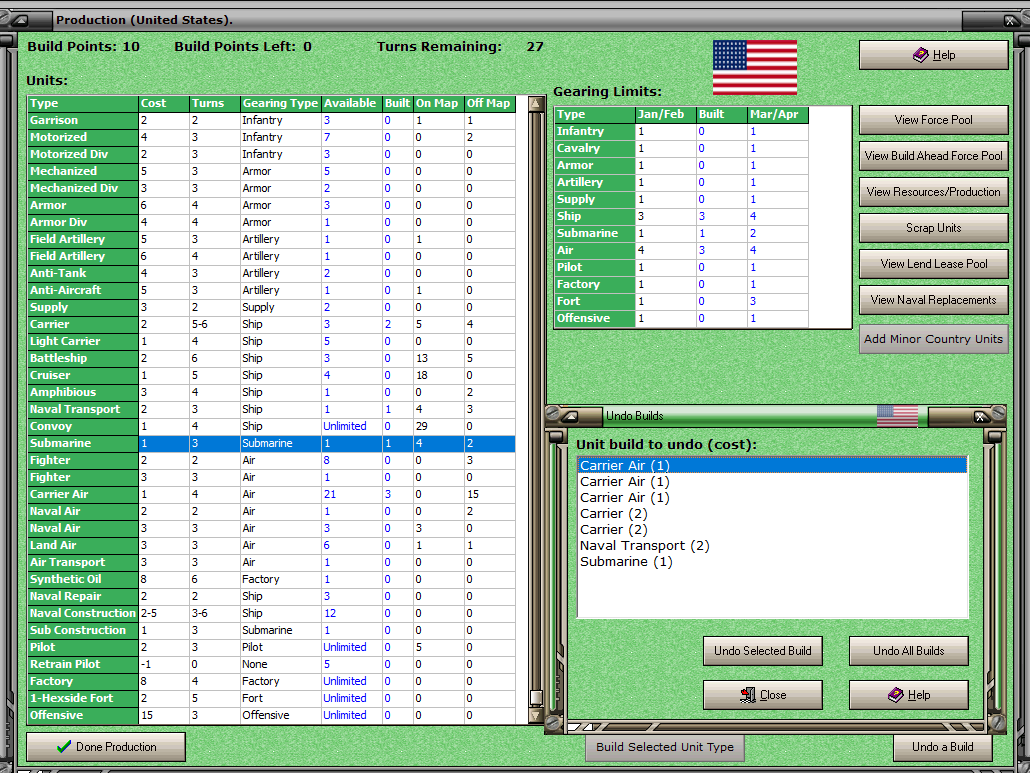Click the Pilot row in Gearing Limits
Image resolution: width=1030 pixels, height=773 pixels.
pos(682,267)
